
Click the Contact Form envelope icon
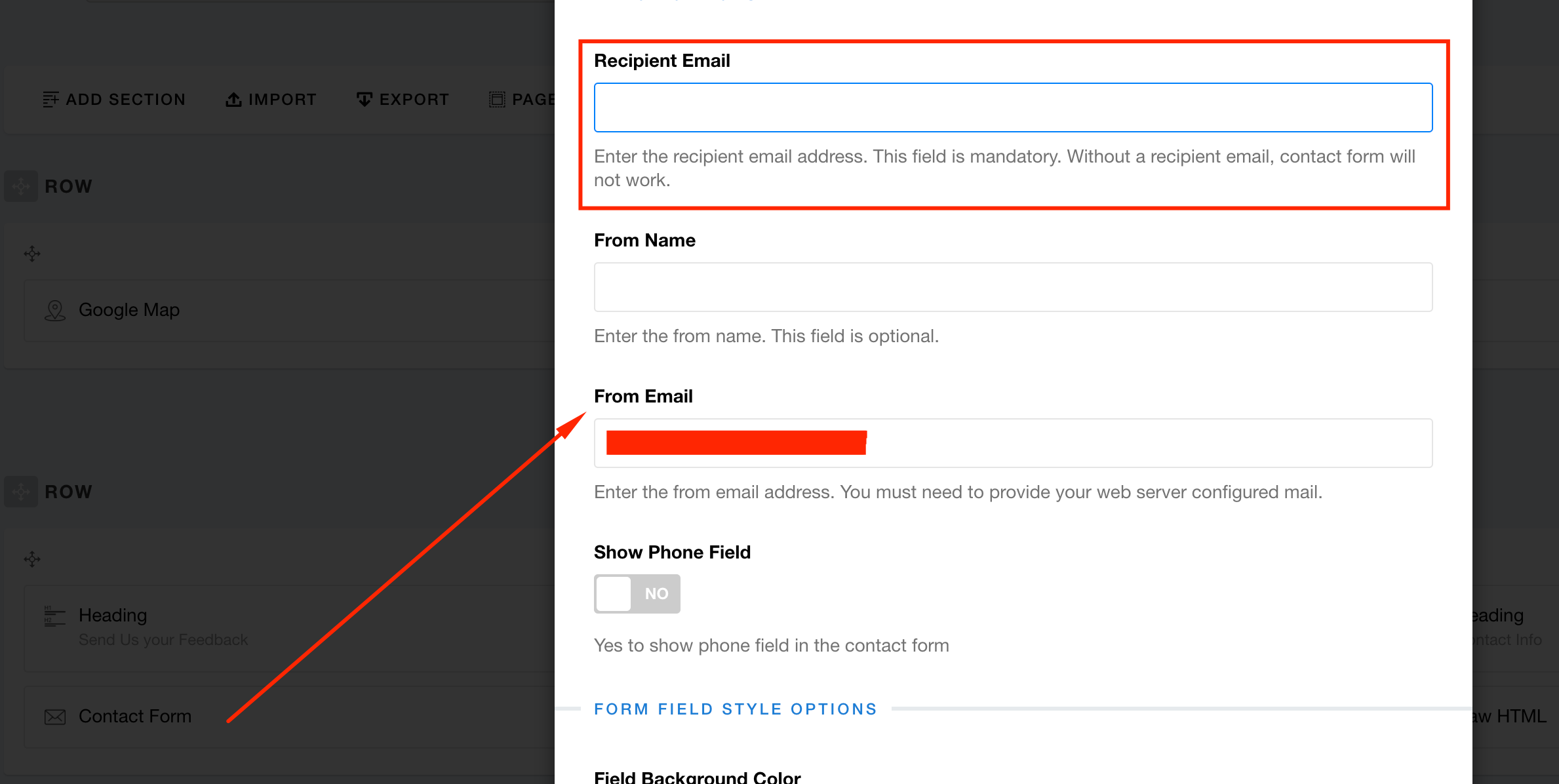tap(55, 716)
